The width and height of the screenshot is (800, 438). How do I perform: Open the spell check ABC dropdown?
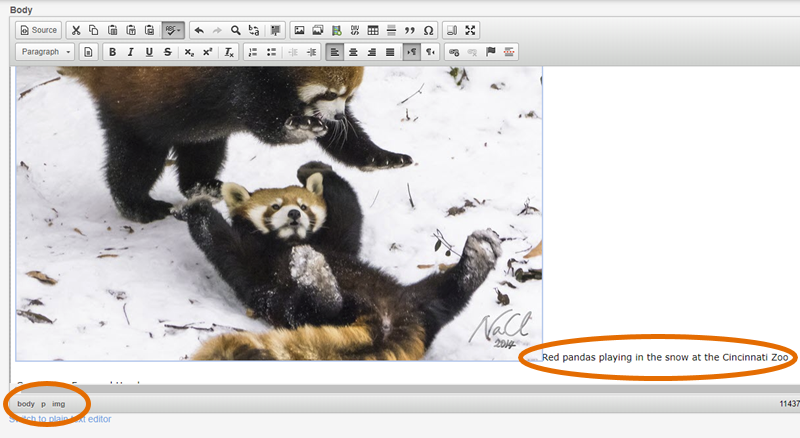pos(173,30)
